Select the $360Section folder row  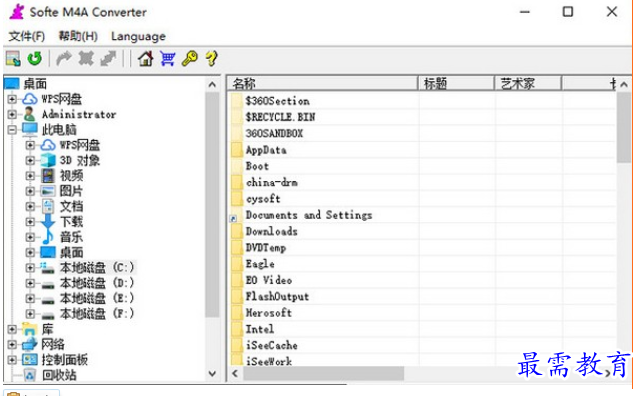click(422, 101)
